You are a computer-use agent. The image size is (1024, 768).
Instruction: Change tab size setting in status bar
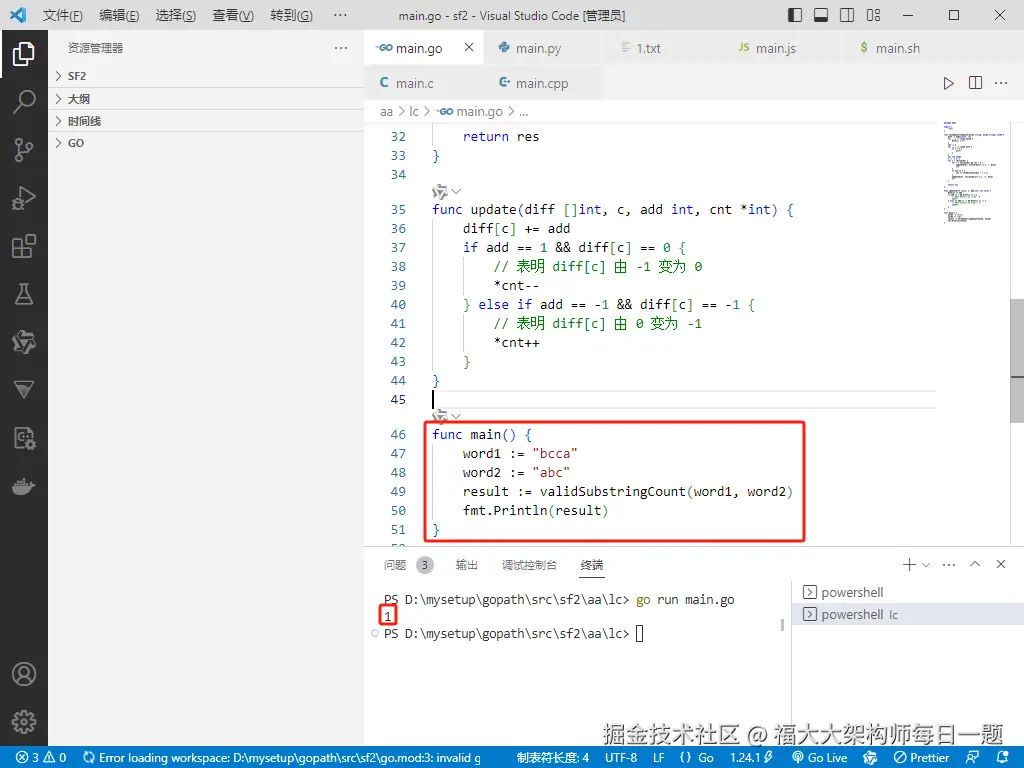[553, 758]
